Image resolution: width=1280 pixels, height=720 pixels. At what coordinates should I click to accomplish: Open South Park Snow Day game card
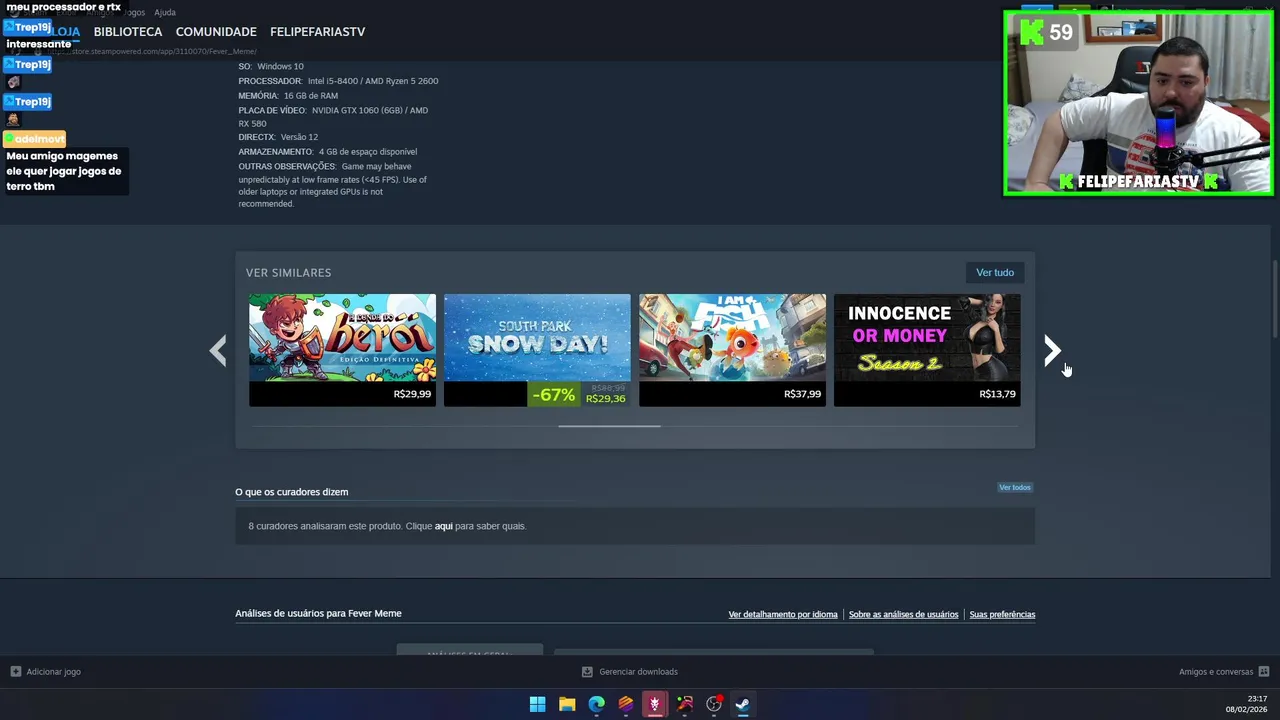point(537,349)
